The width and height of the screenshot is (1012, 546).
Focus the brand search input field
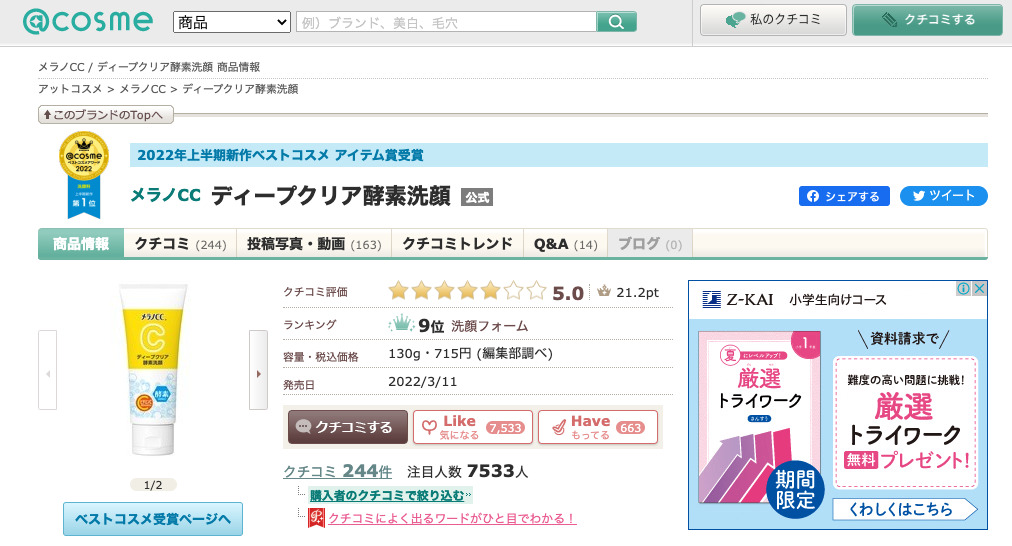[446, 22]
